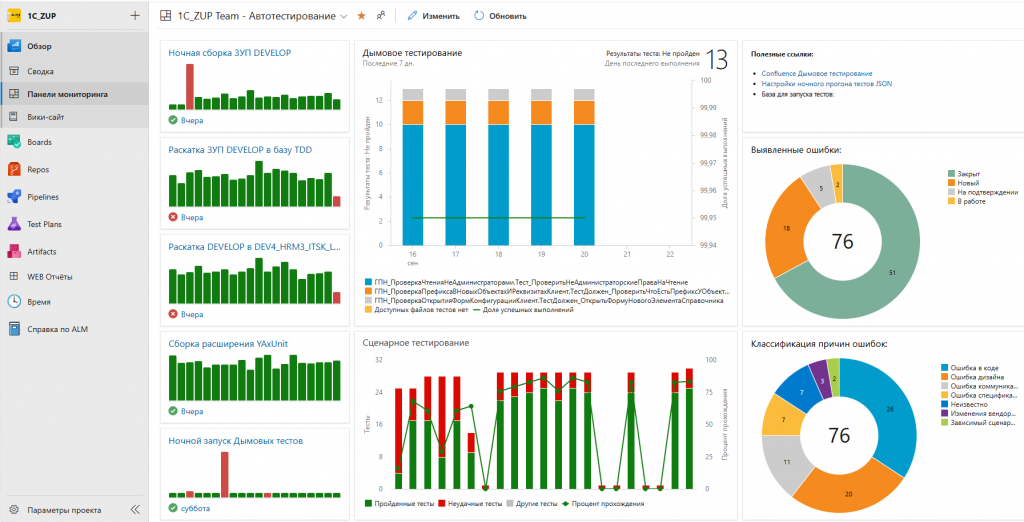1024x522 pixels.
Task: Click the Сводка sidebar icon
Action: tap(14, 71)
